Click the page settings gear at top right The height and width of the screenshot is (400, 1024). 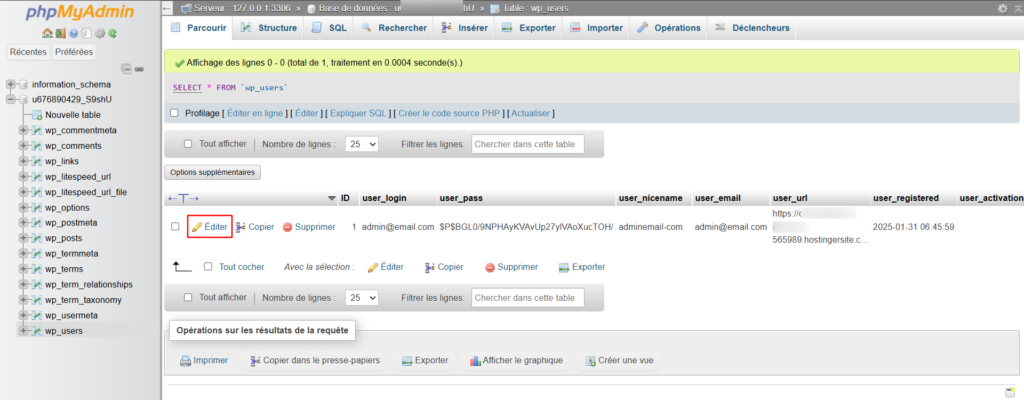tap(1002, 8)
